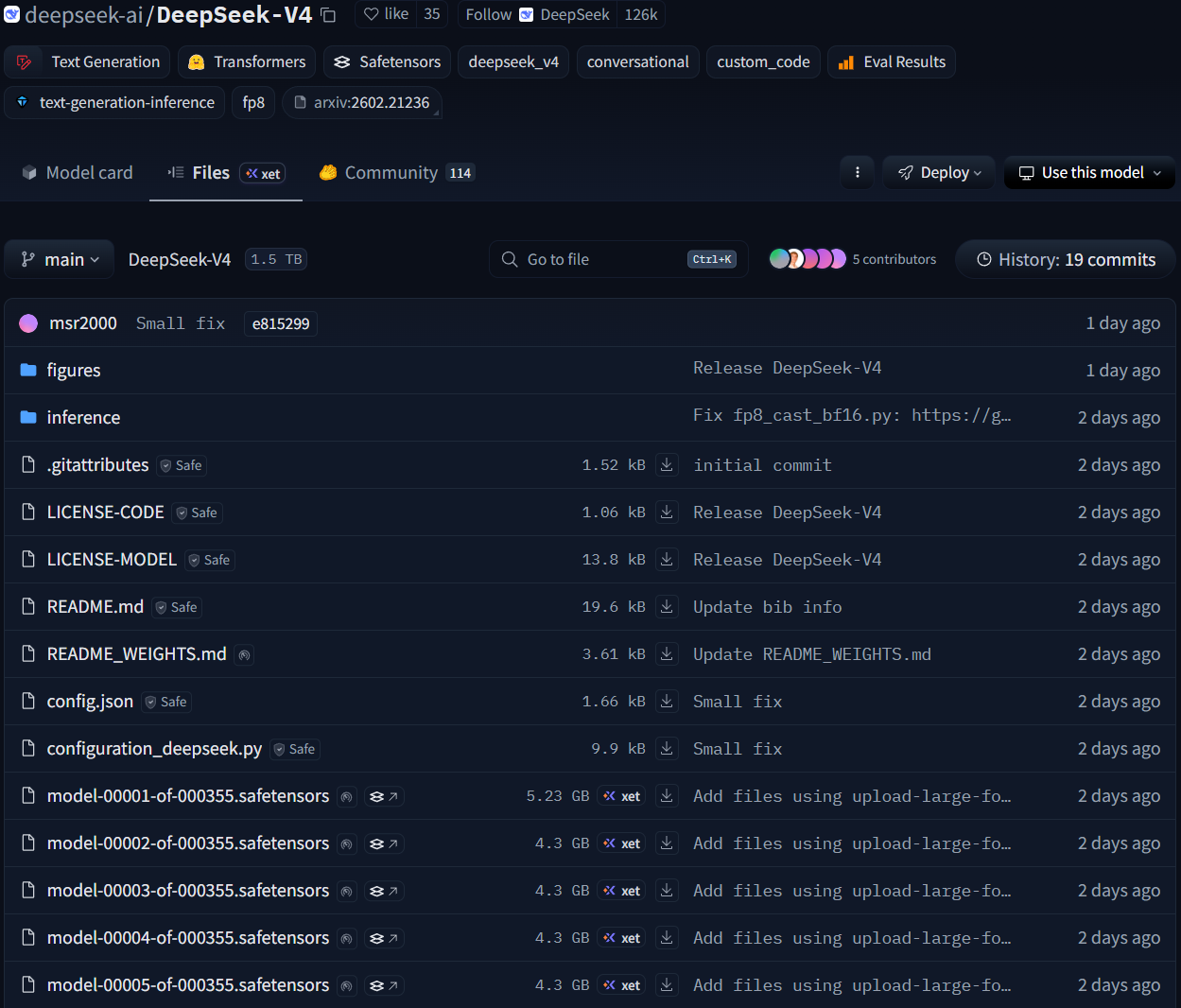
Task: Open the custom_code tag
Action: pyautogui.click(x=763, y=61)
